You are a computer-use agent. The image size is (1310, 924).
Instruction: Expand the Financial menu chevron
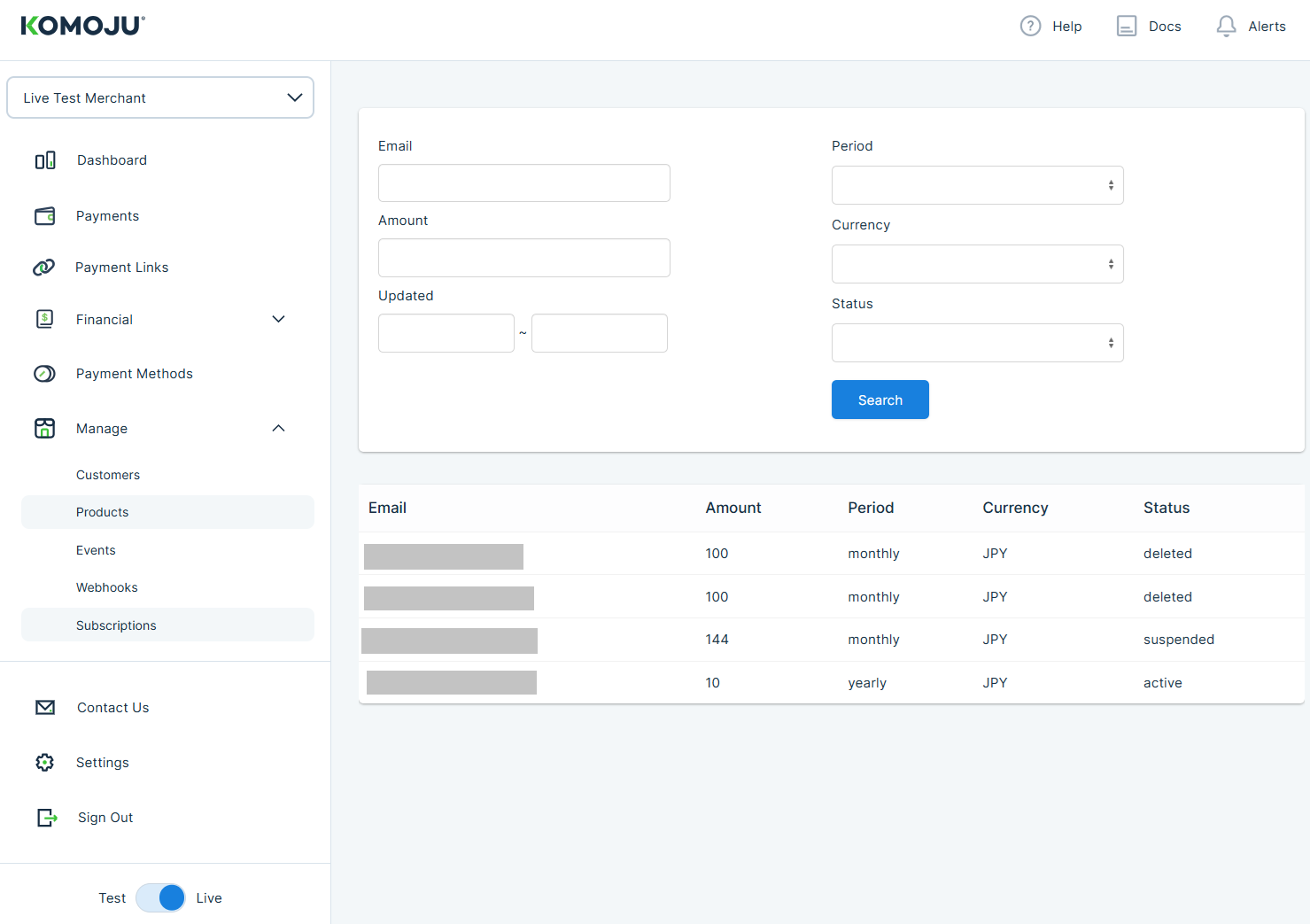(278, 319)
